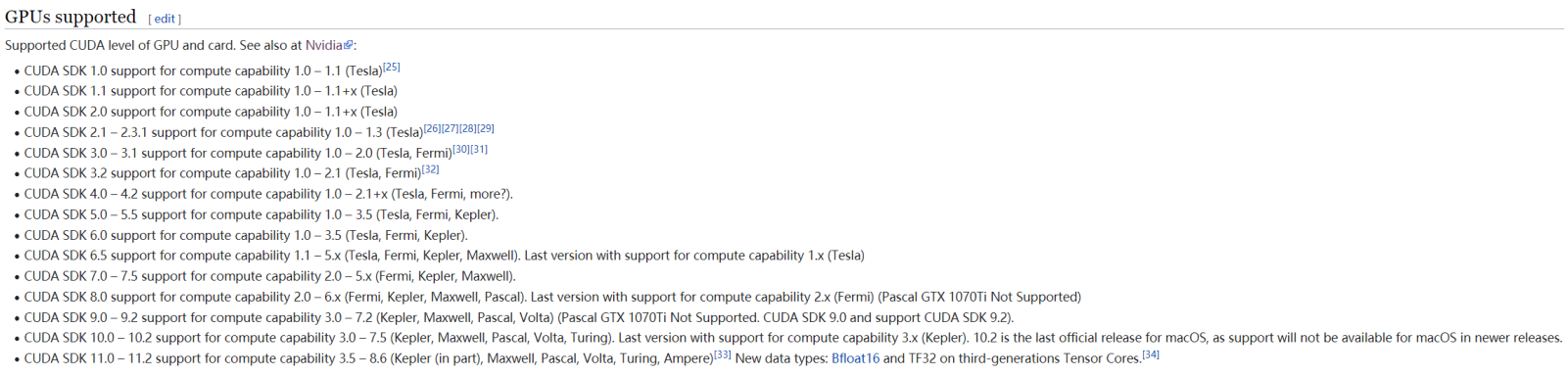This screenshot has width=1568, height=376.
Task: Open citation reference 28
Action: (468, 128)
